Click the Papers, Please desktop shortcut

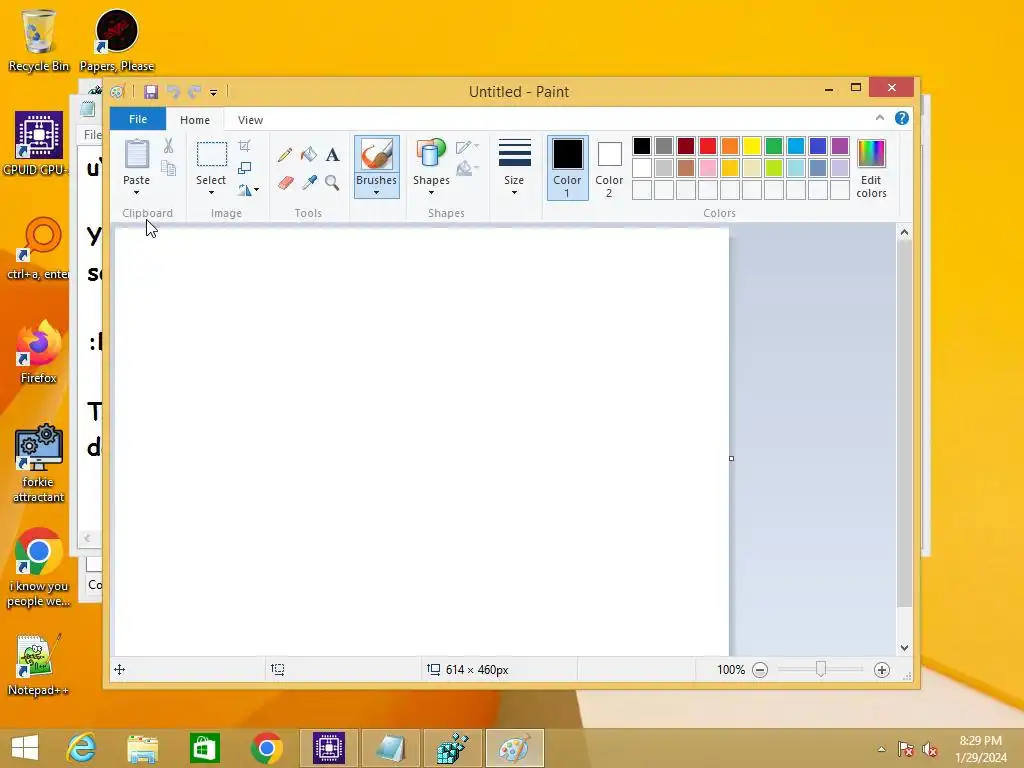[117, 40]
